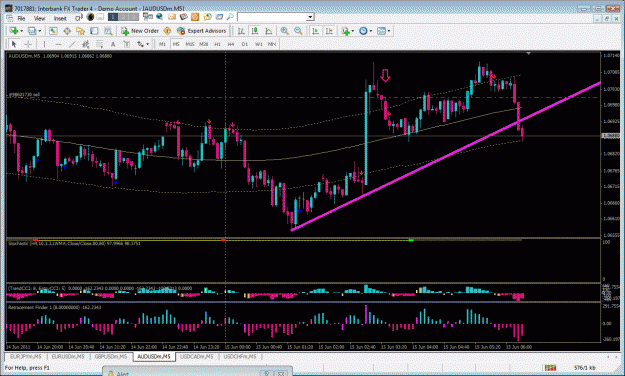Click the Indicators list icon
Screen dimensions: 625x376
[x=345, y=31]
